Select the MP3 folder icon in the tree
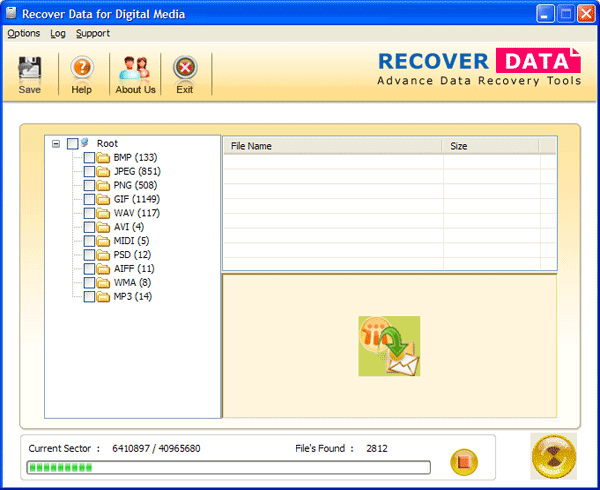Image resolution: width=600 pixels, height=490 pixels. tap(103, 297)
